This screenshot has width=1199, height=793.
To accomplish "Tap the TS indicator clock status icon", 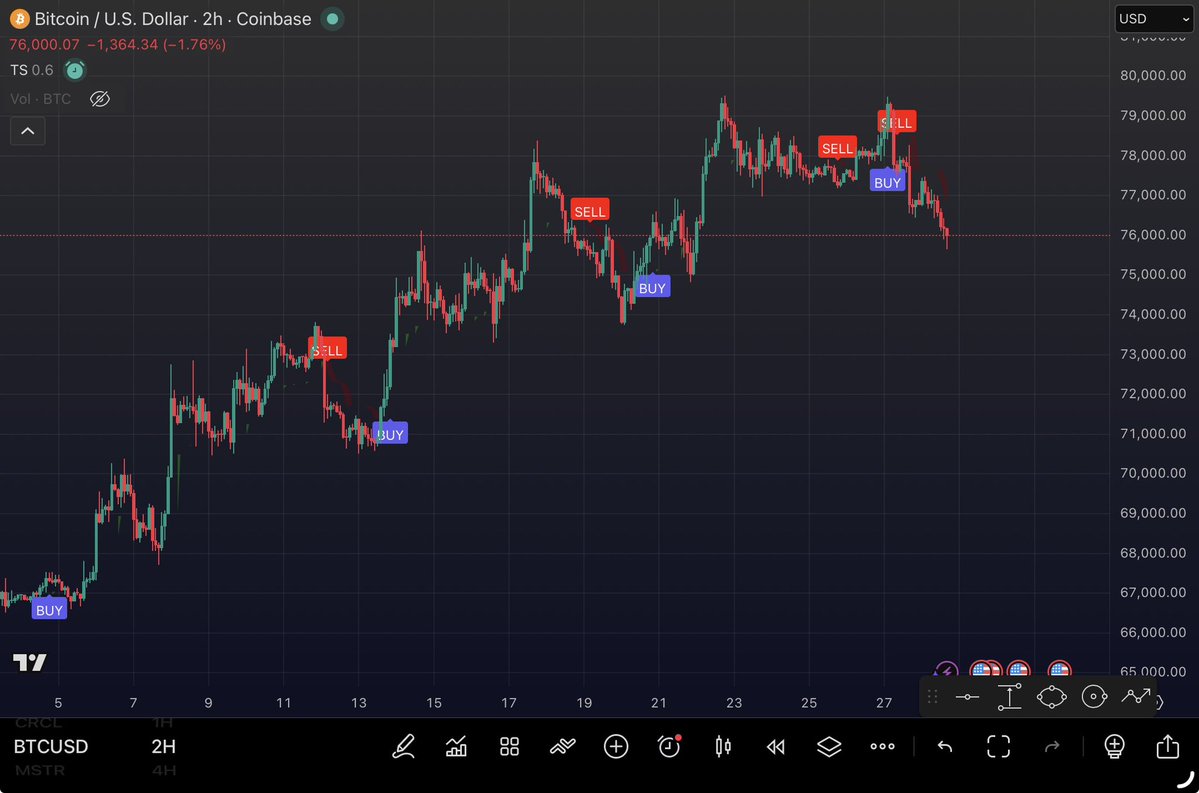I will 74,70.
